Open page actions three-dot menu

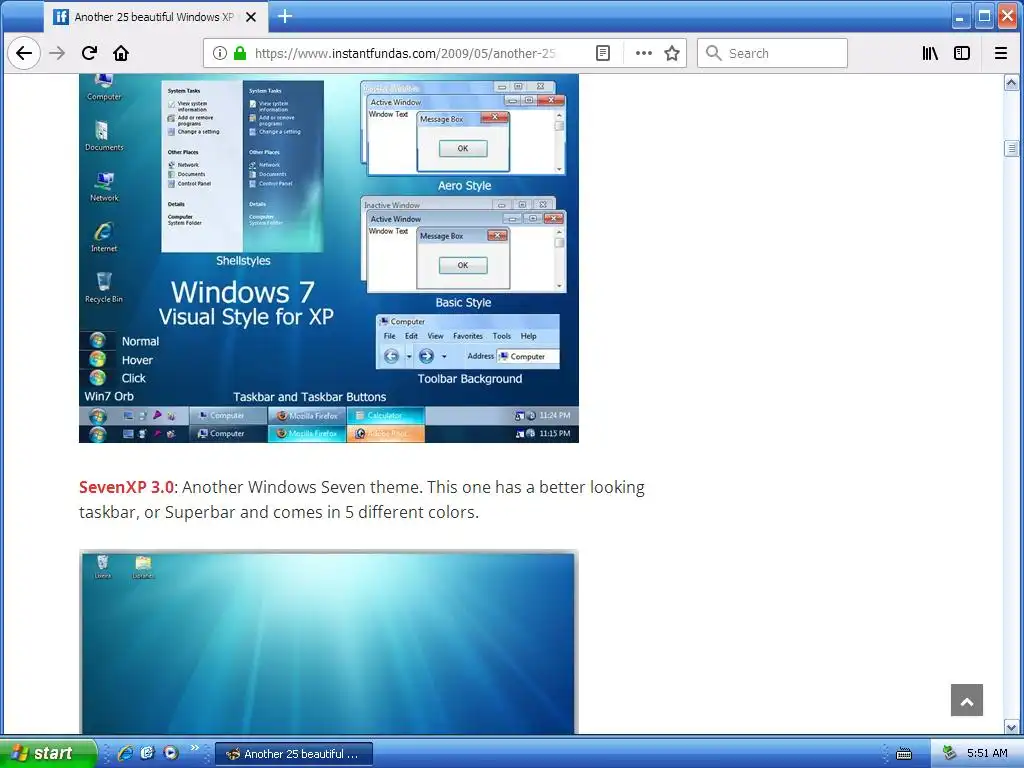[x=644, y=53]
